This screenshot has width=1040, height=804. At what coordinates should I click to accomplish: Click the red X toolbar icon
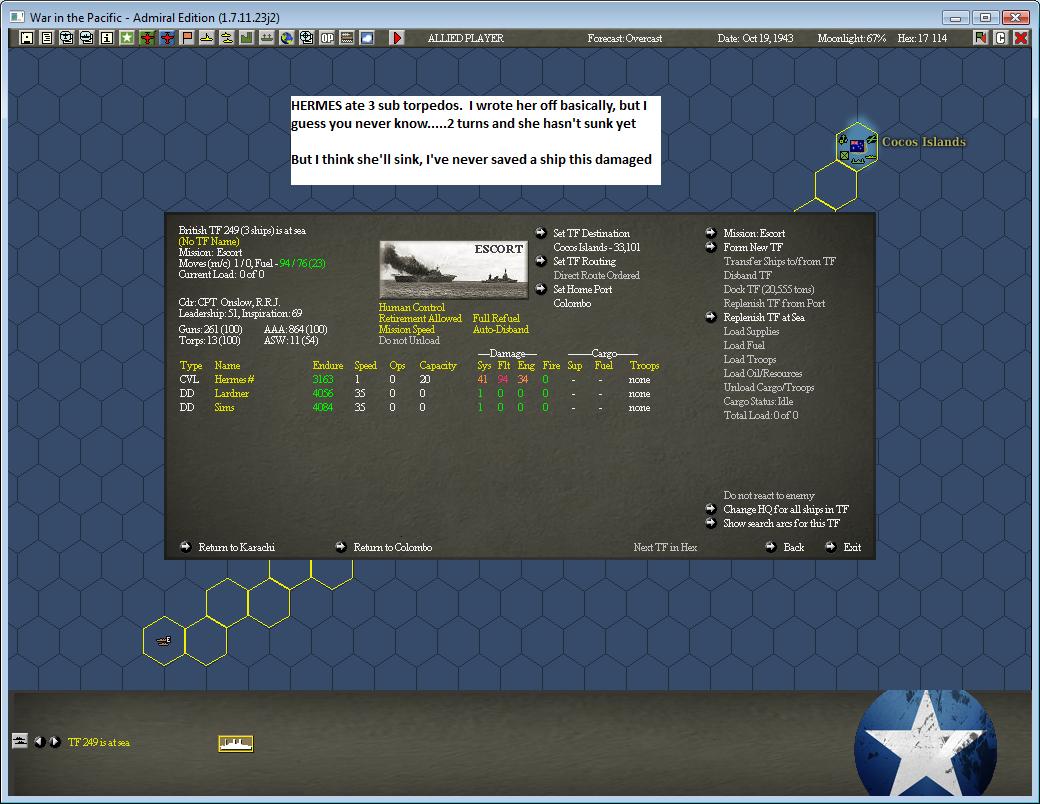pos(1021,38)
